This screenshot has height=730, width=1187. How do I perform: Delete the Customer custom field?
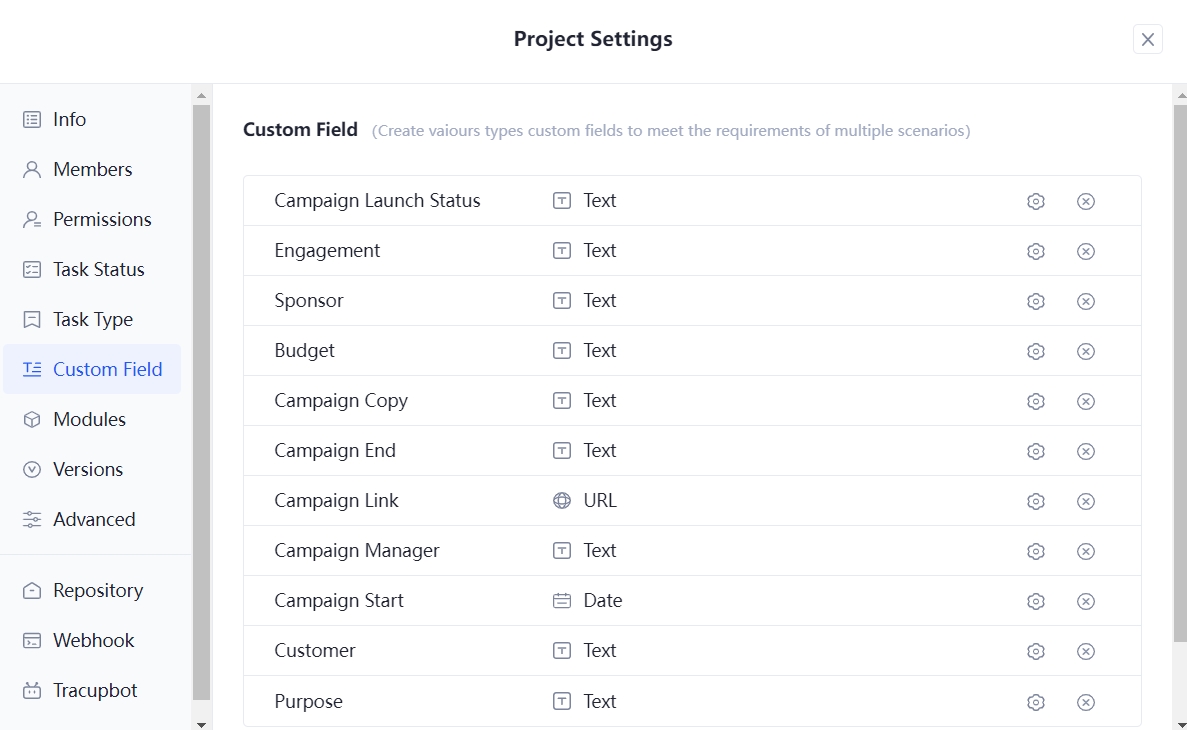pyautogui.click(x=1086, y=651)
